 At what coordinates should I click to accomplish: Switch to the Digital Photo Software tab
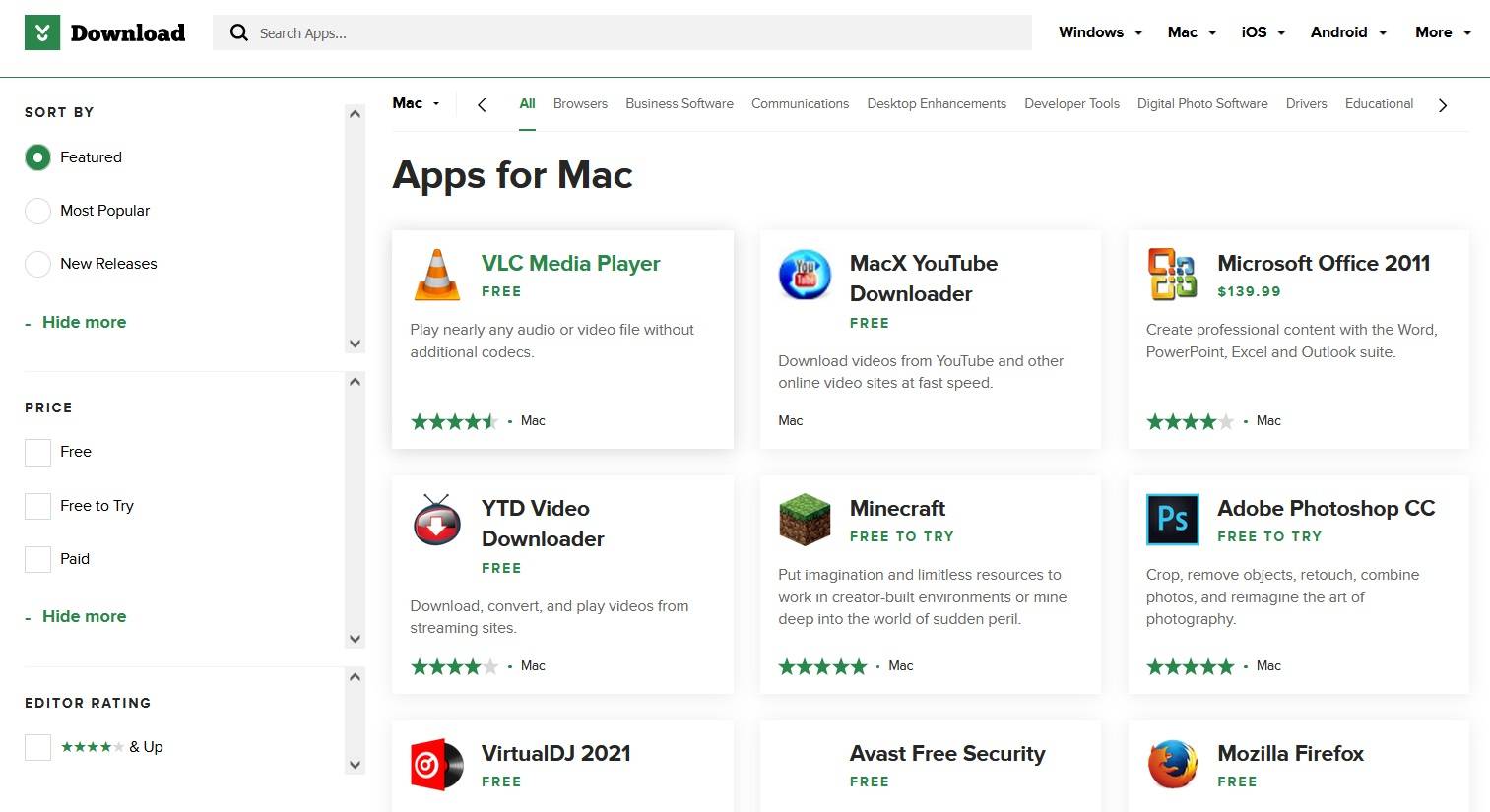pos(1202,103)
